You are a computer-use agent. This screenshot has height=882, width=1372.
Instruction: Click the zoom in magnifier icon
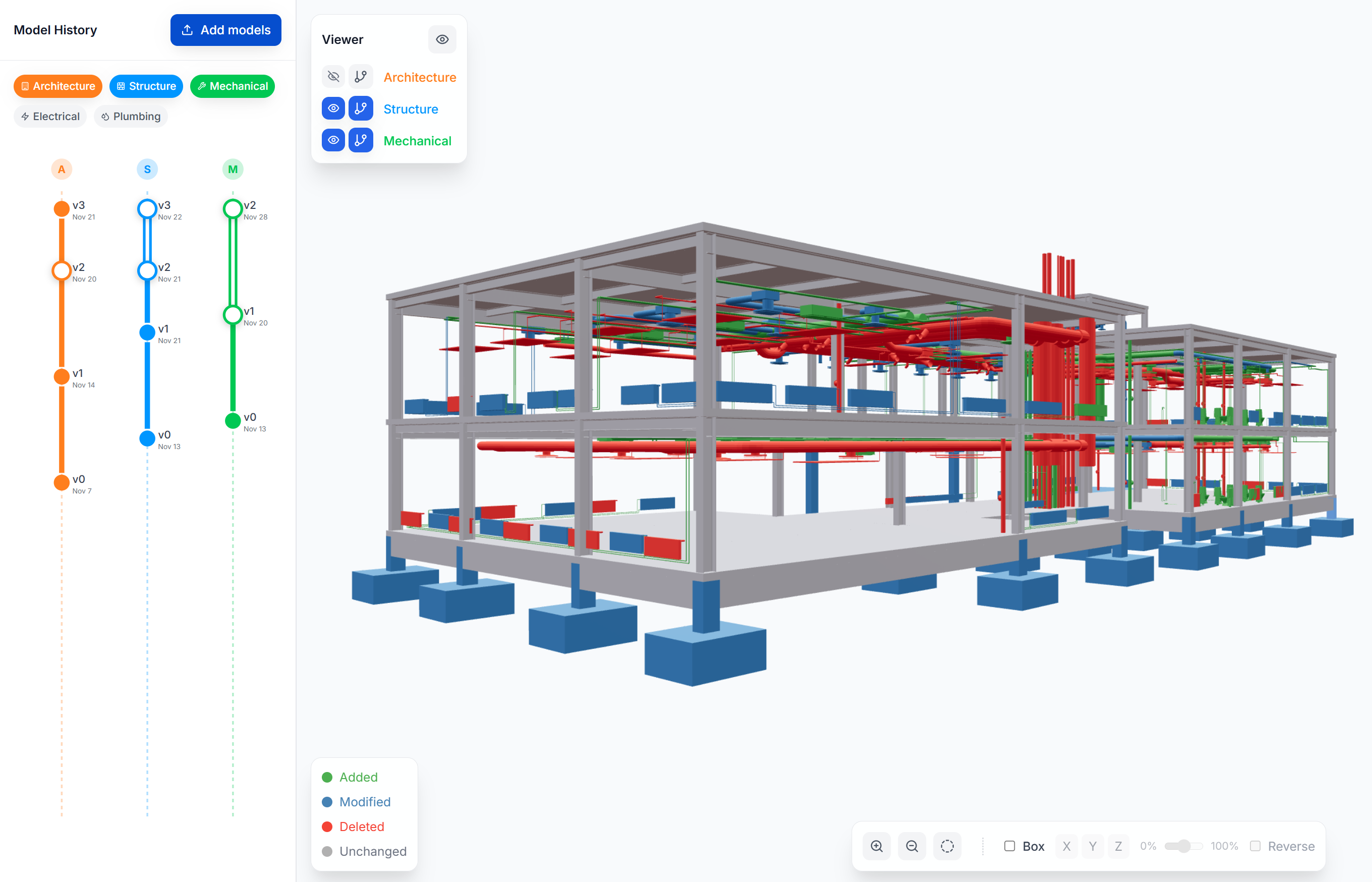(876, 846)
